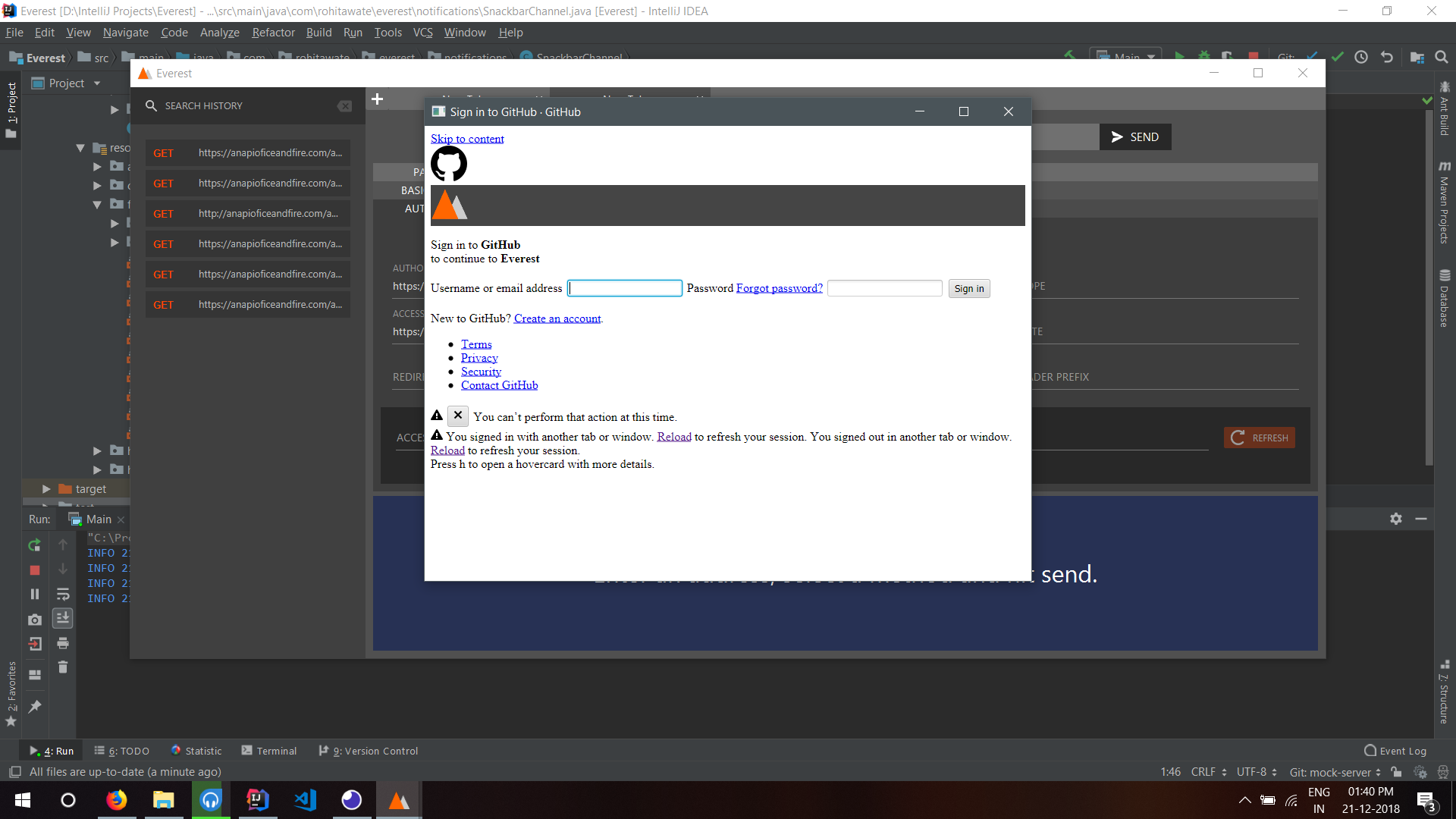Switch to the Terminal tool tab
This screenshot has width=1456, height=819.
269,751
